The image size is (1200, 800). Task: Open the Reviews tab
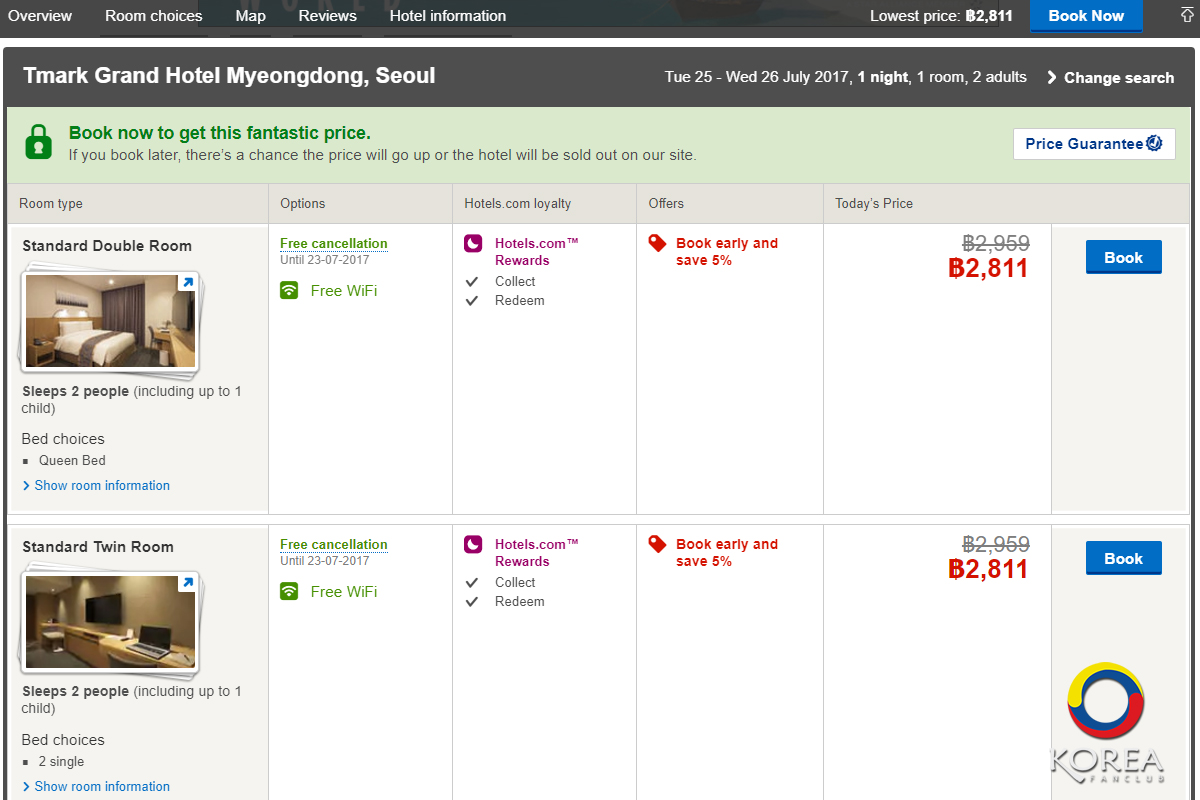point(328,16)
